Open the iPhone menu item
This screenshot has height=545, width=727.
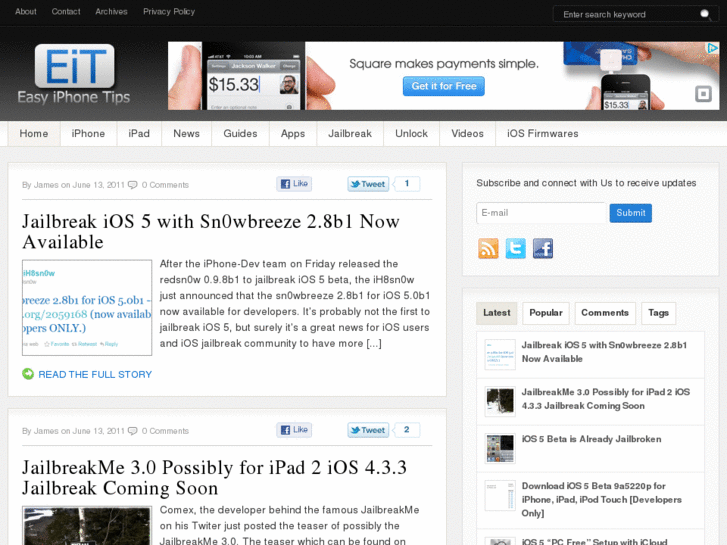[88, 134]
